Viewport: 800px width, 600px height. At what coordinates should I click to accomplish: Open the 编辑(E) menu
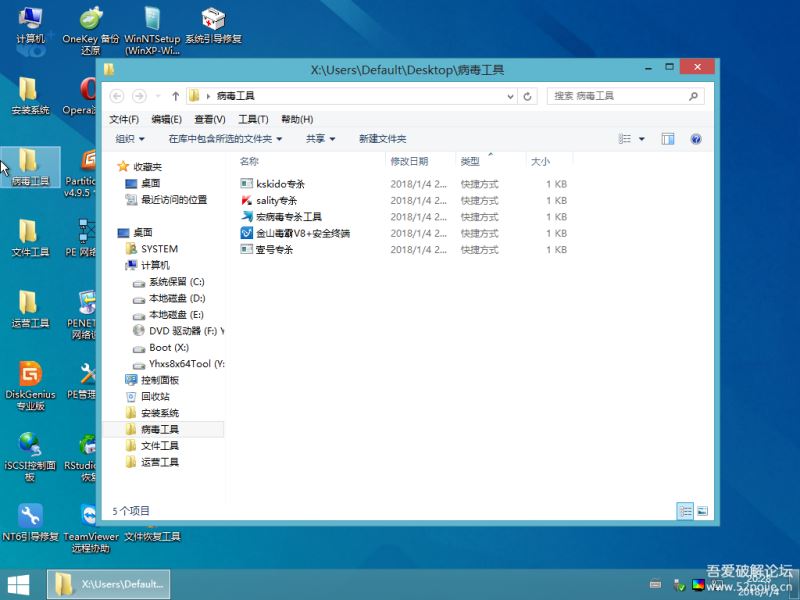pos(166,119)
